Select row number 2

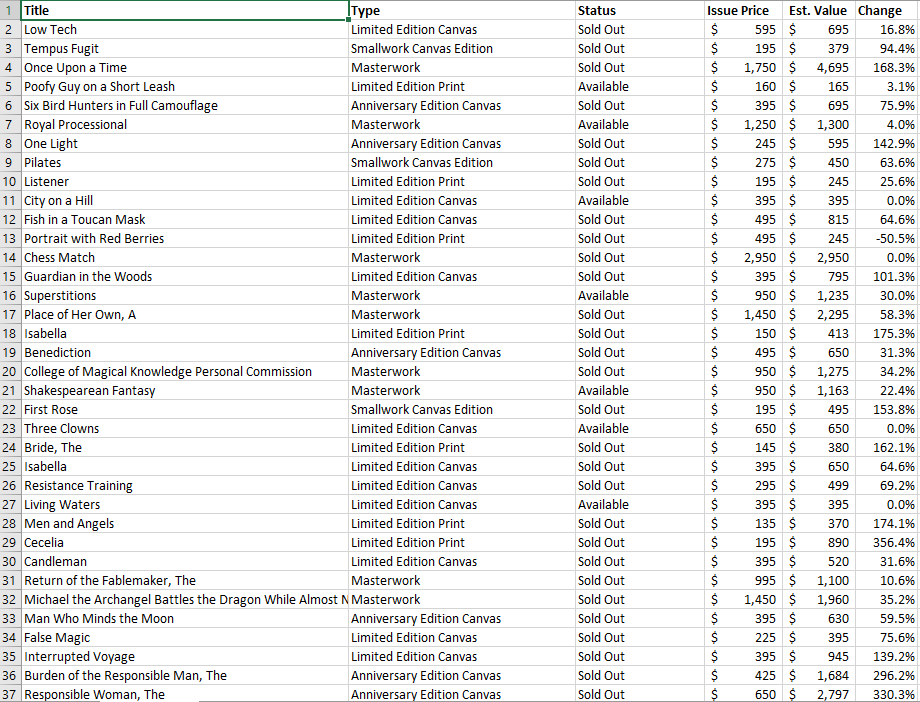click(x=10, y=29)
